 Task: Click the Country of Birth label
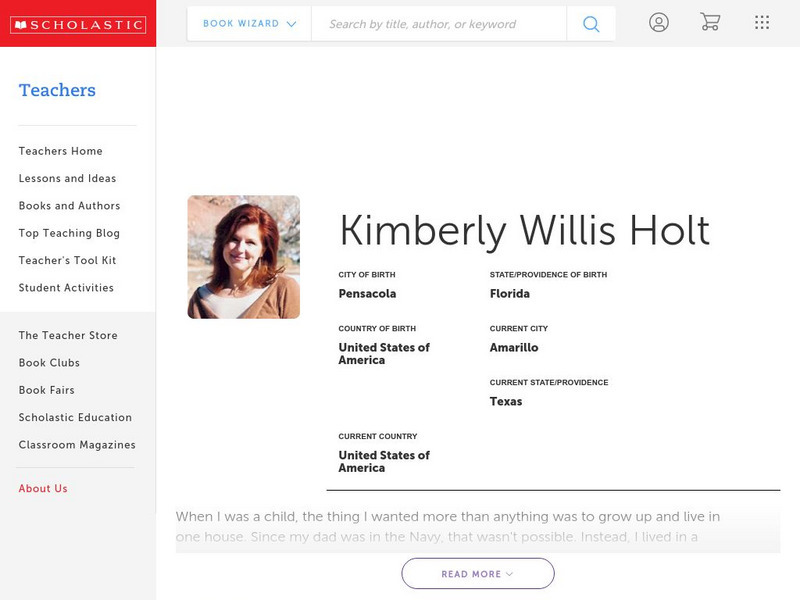pyautogui.click(x=377, y=329)
